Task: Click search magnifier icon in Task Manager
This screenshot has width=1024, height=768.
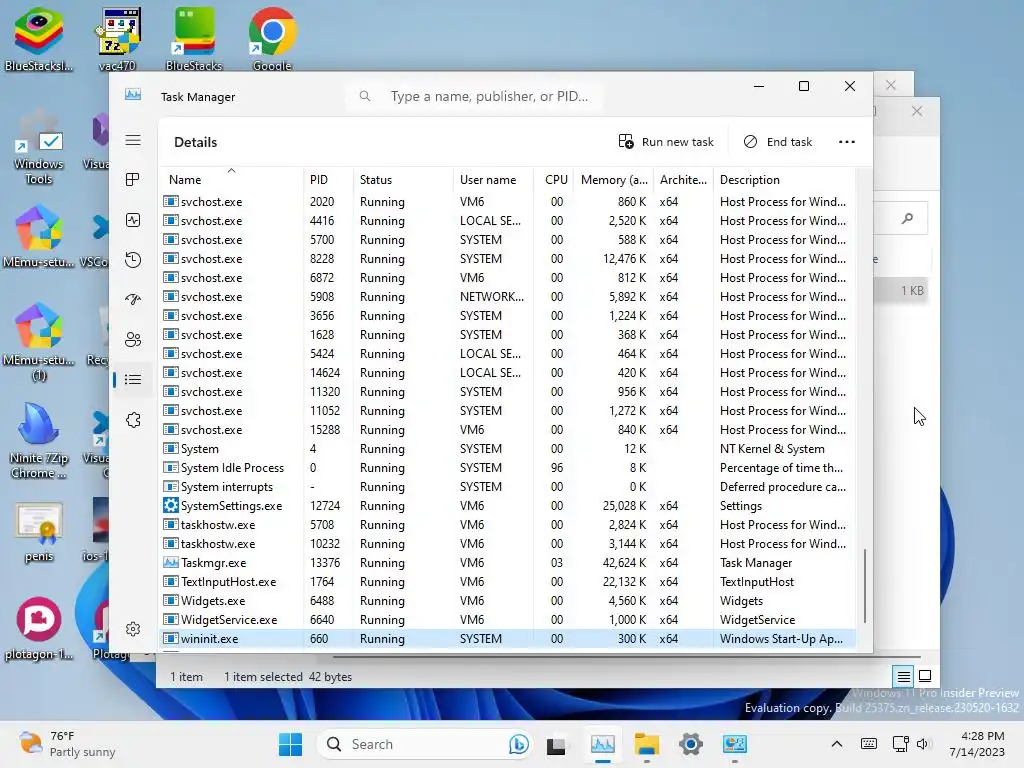Action: (365, 96)
